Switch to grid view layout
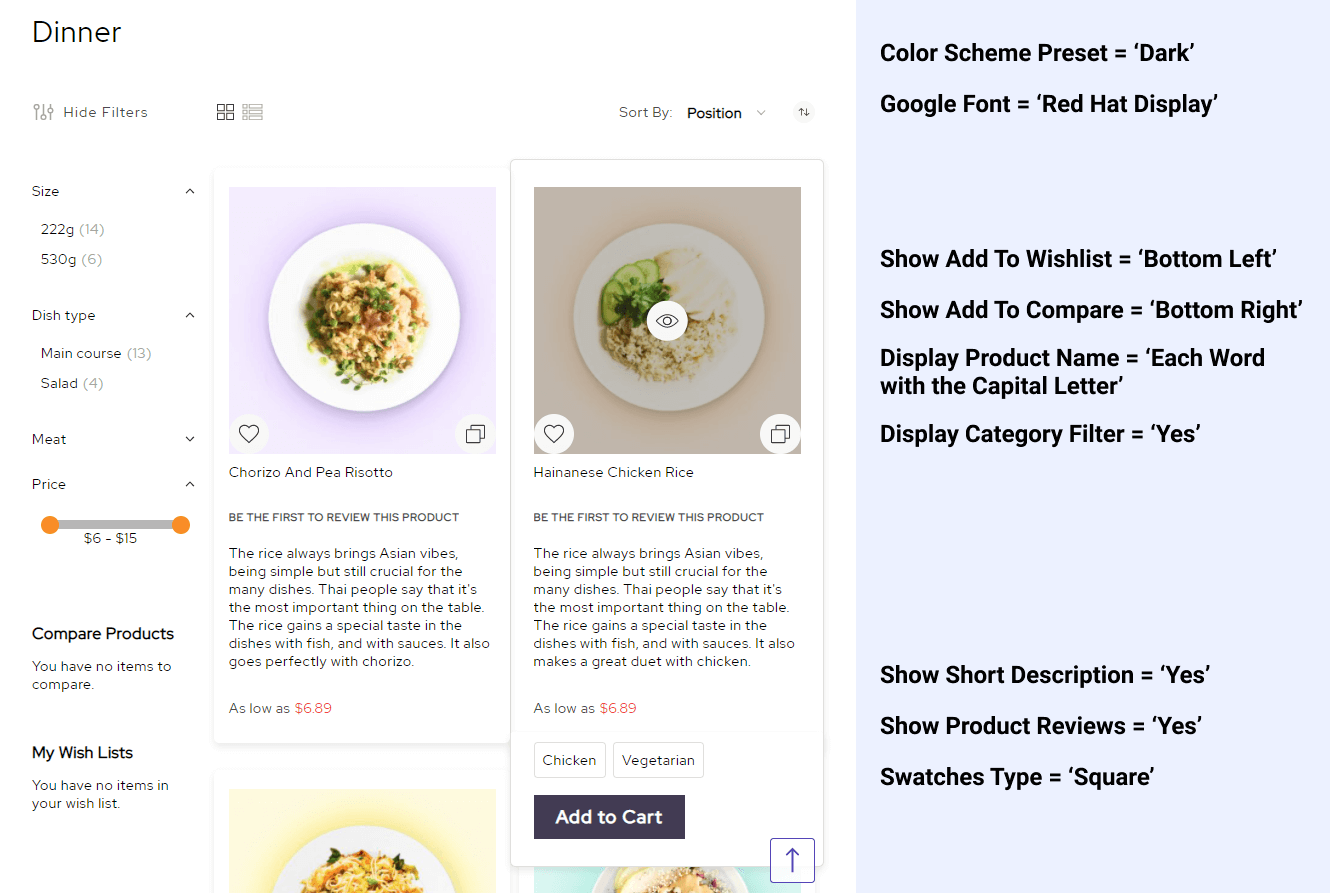The height and width of the screenshot is (893, 1330). click(225, 112)
